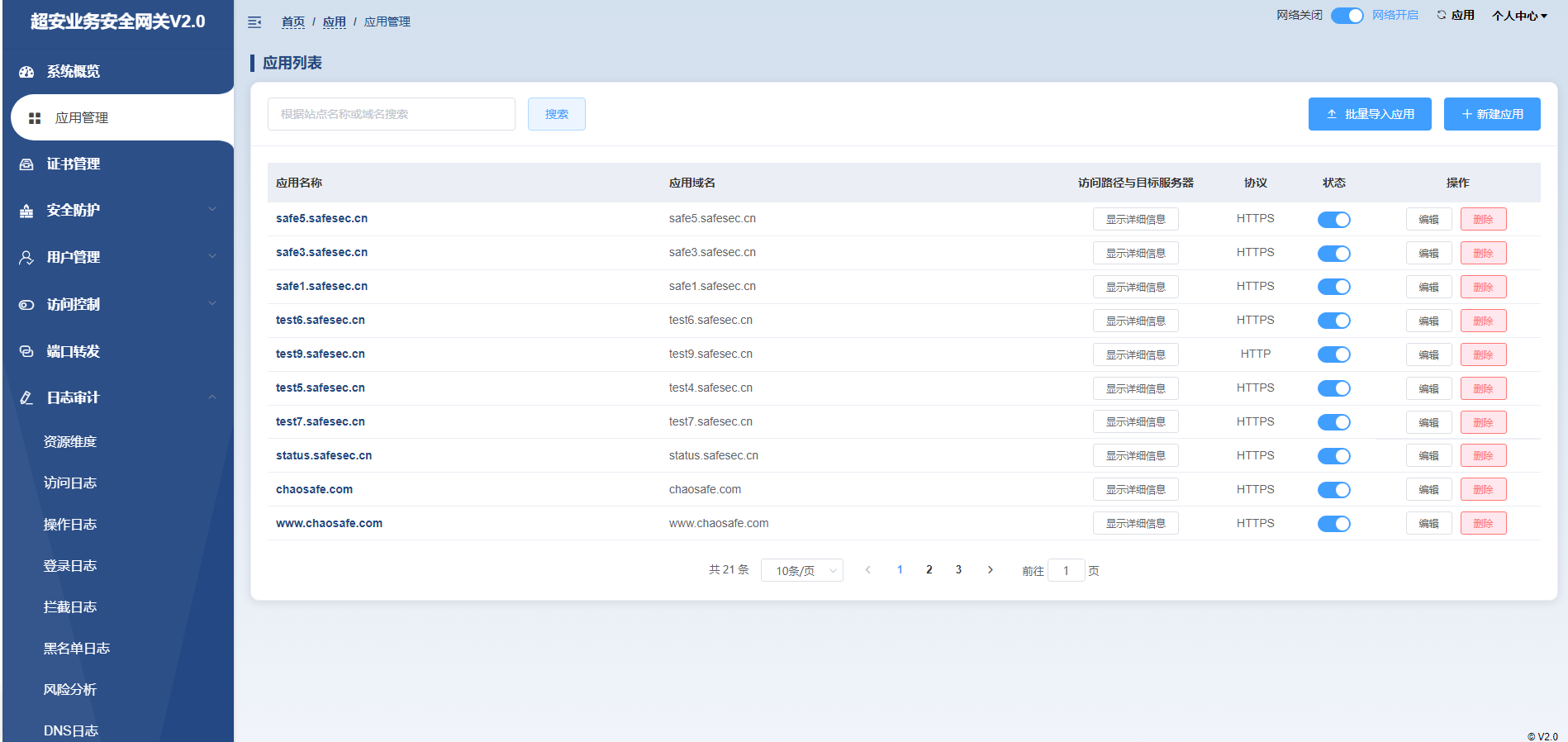
Task: Toggle the network on/off switch in header
Action: (x=1347, y=16)
